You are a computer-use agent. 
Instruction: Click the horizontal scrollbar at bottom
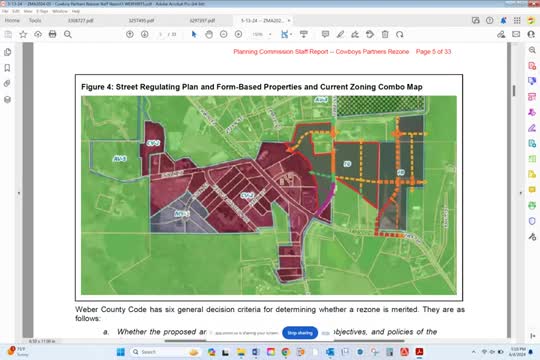(x=284, y=341)
